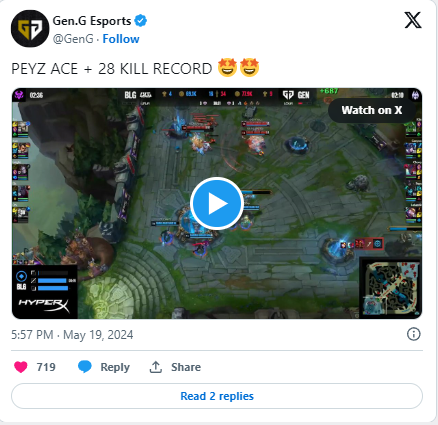
Task: Follow the @GenG account
Action: coord(121,39)
